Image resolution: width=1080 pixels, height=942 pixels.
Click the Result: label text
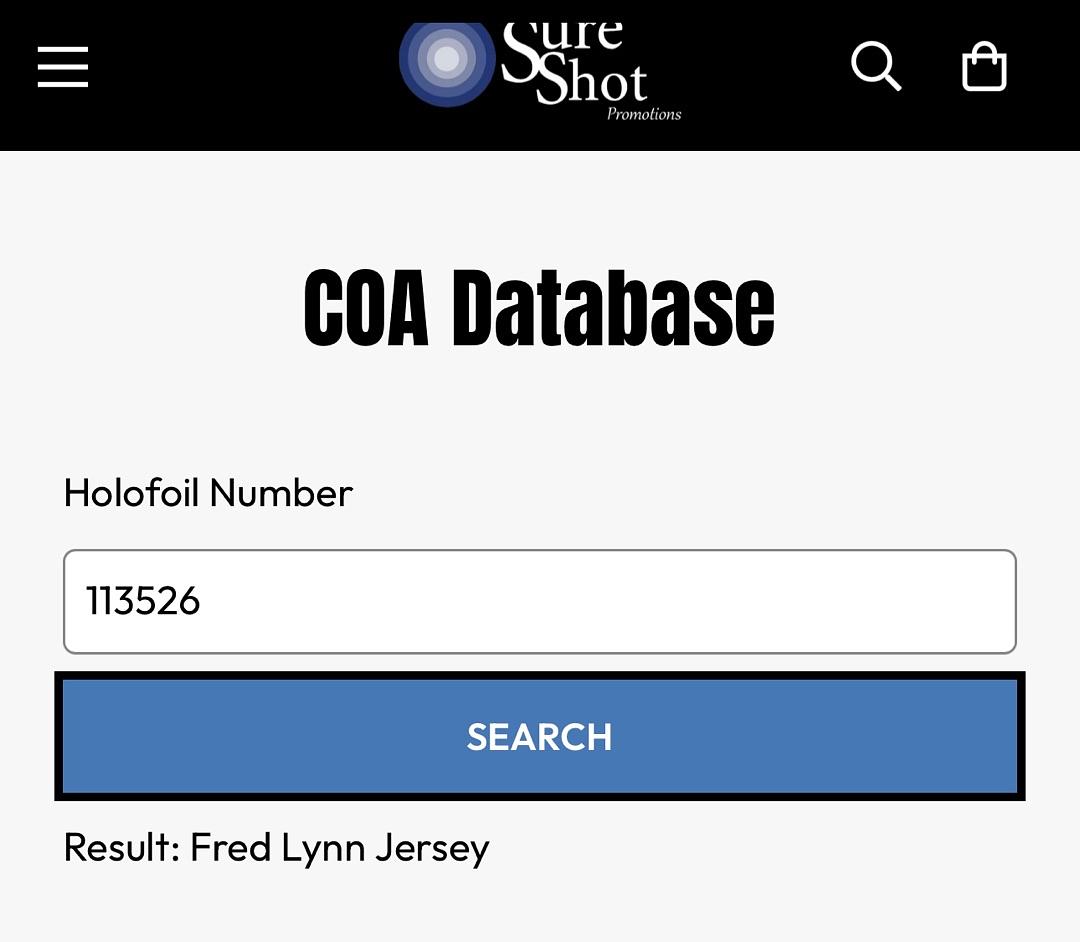[x=121, y=848]
